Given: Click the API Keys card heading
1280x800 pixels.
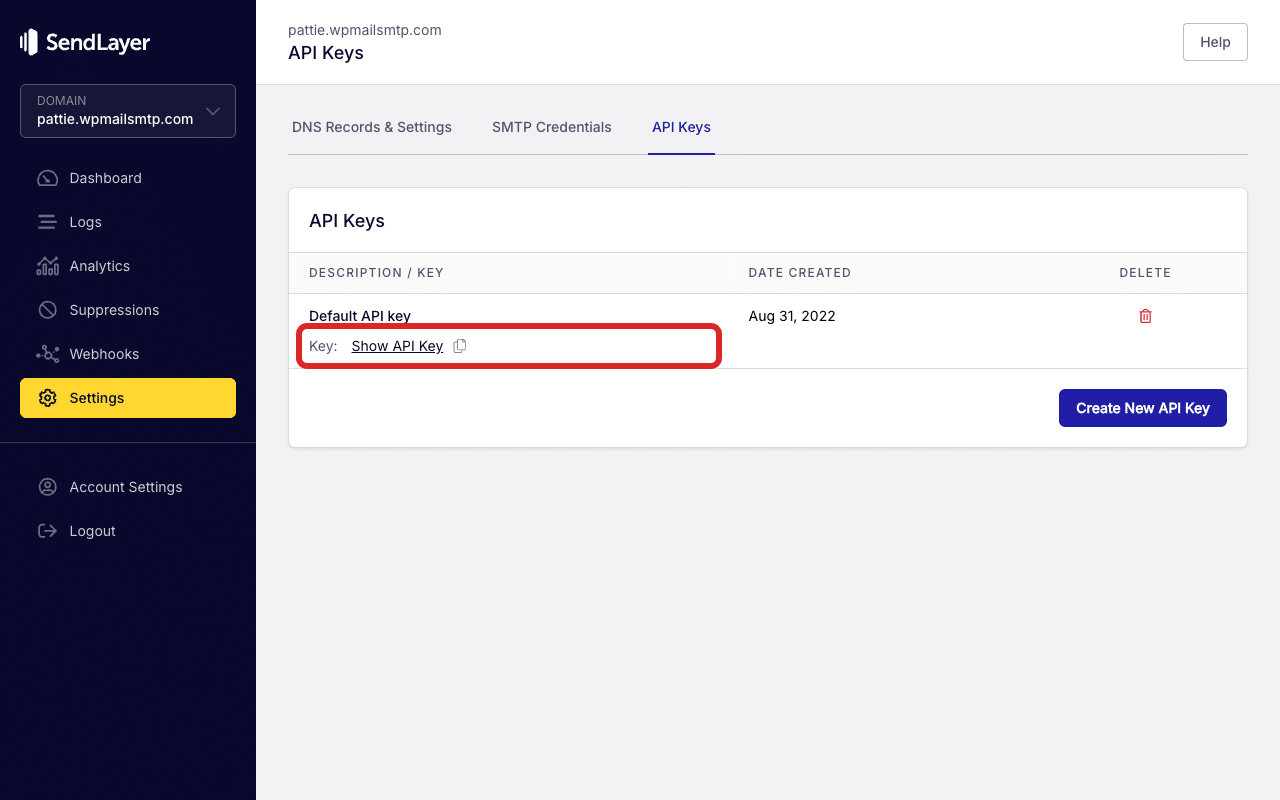Looking at the screenshot, I should [347, 221].
